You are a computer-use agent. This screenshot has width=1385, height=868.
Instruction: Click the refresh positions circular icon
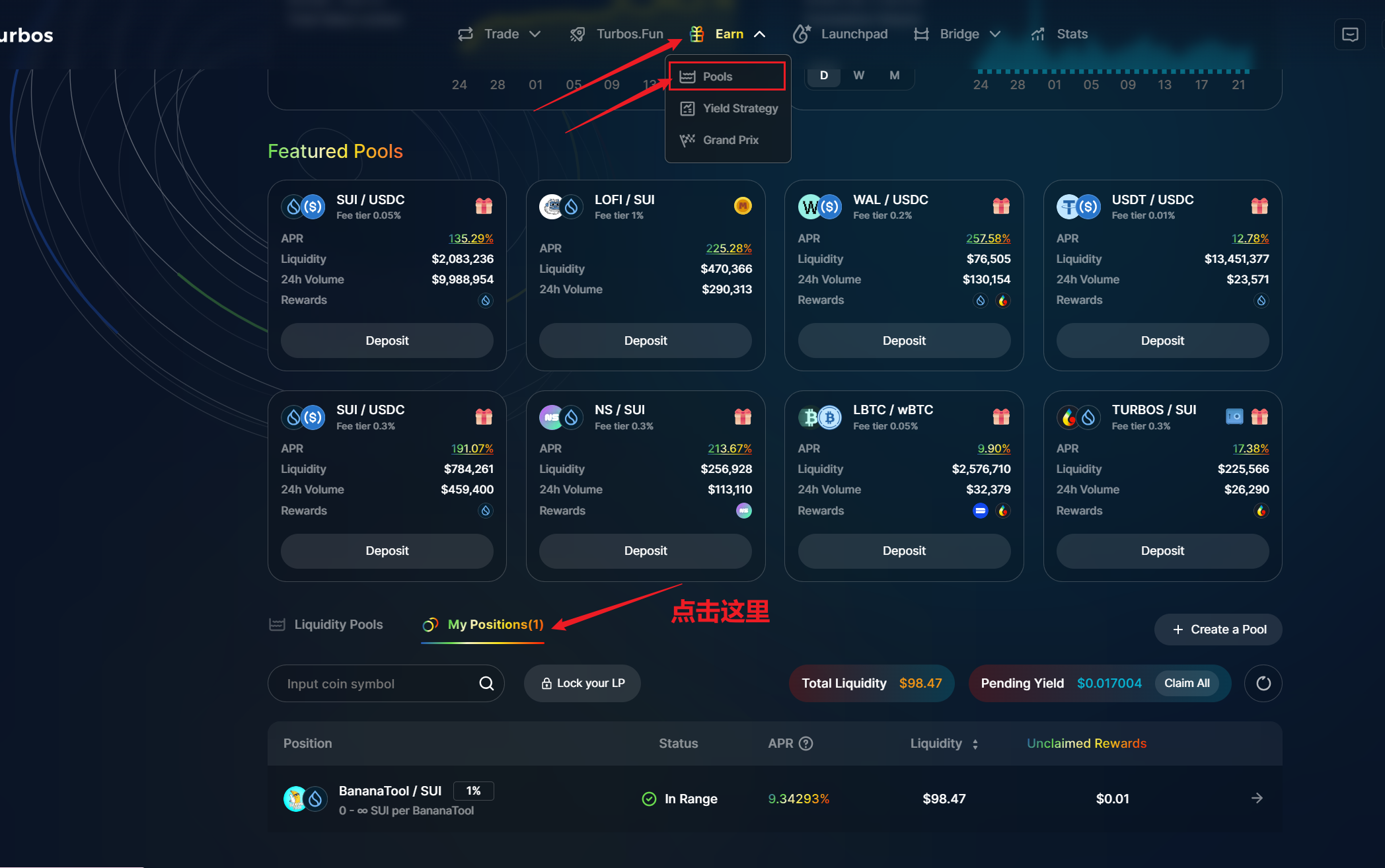1263,683
